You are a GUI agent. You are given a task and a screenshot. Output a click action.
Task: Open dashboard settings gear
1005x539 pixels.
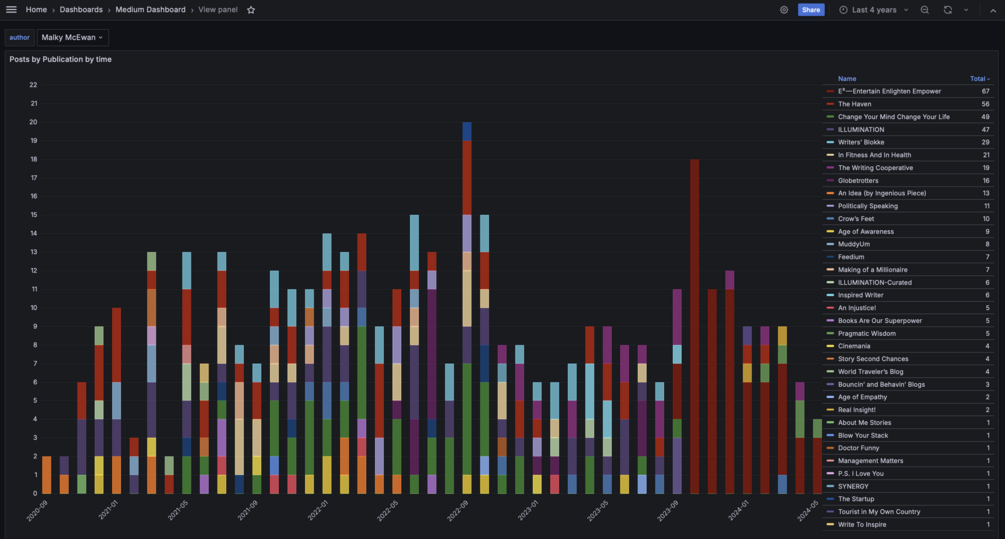tap(784, 10)
